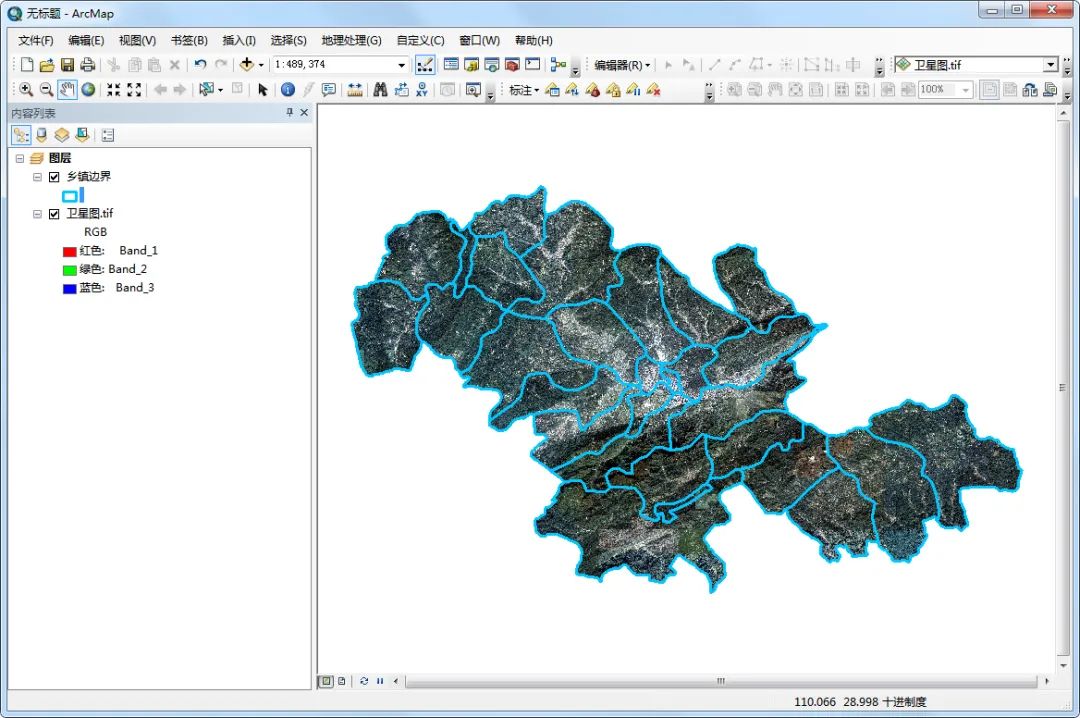Viewport: 1080px width, 718px height.
Task: Click the Full Extent globe icon
Action: [x=88, y=89]
